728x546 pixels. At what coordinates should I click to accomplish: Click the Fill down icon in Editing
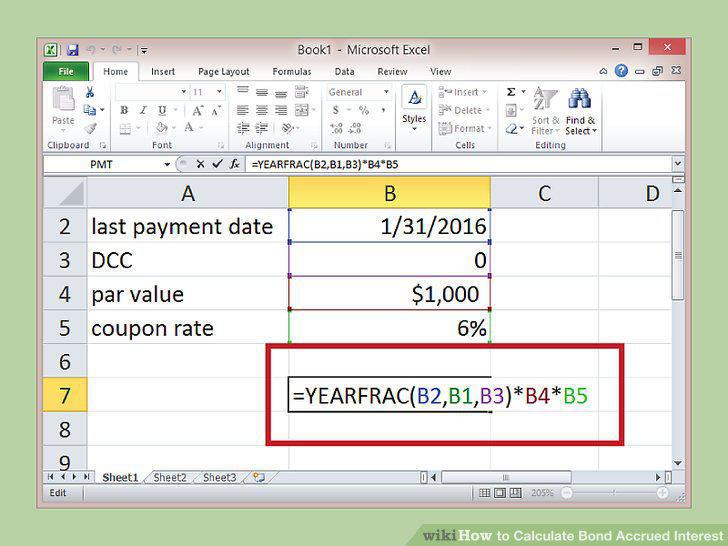(x=511, y=110)
